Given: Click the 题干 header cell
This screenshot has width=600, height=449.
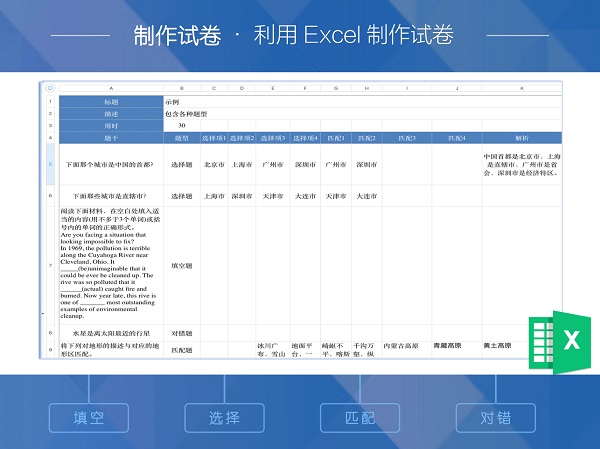Looking at the screenshot, I should [x=111, y=138].
